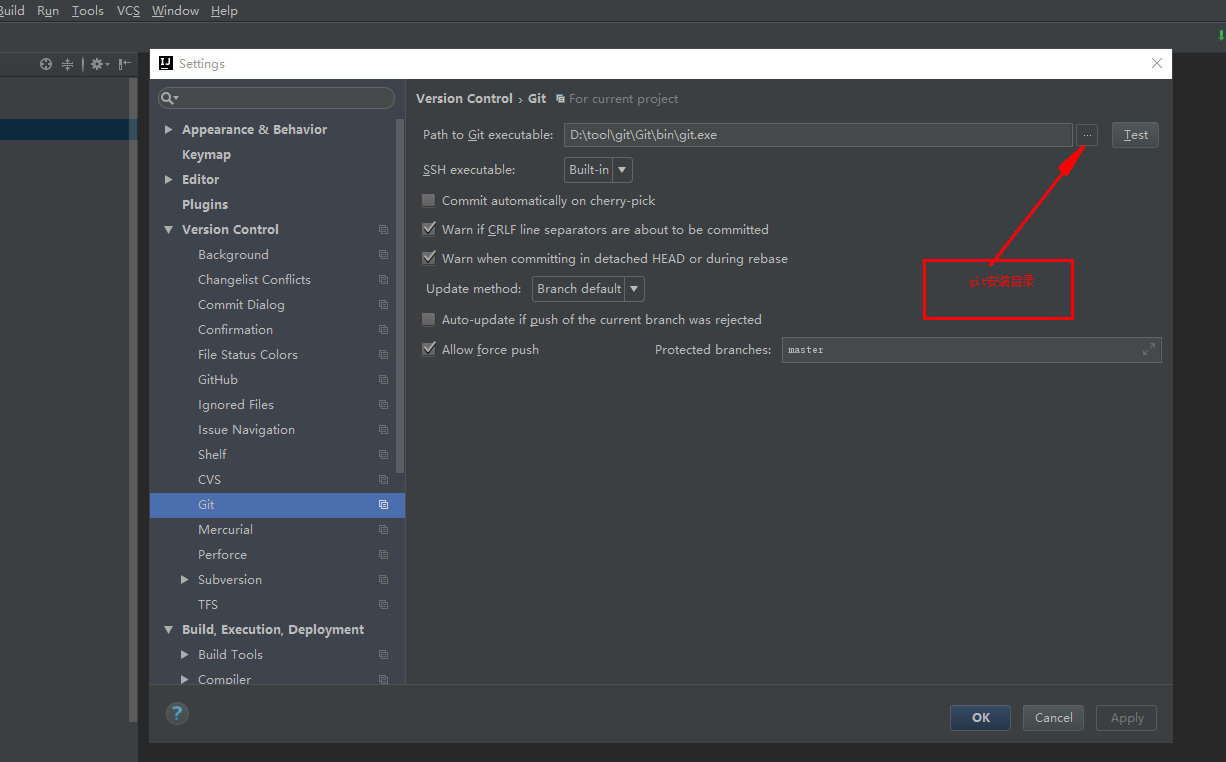Click the project-level icon beside Subversion
Viewport: 1226px width, 762px height.
tap(383, 580)
